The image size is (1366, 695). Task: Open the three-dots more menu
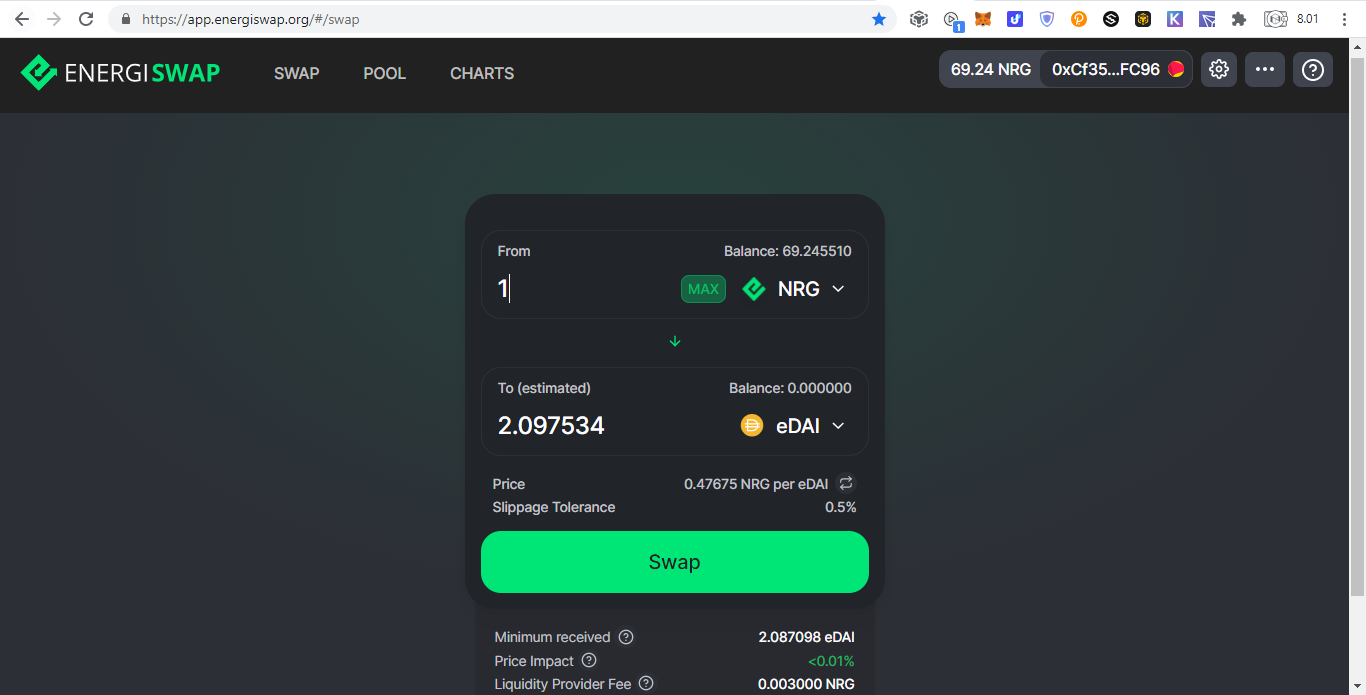coord(1265,70)
